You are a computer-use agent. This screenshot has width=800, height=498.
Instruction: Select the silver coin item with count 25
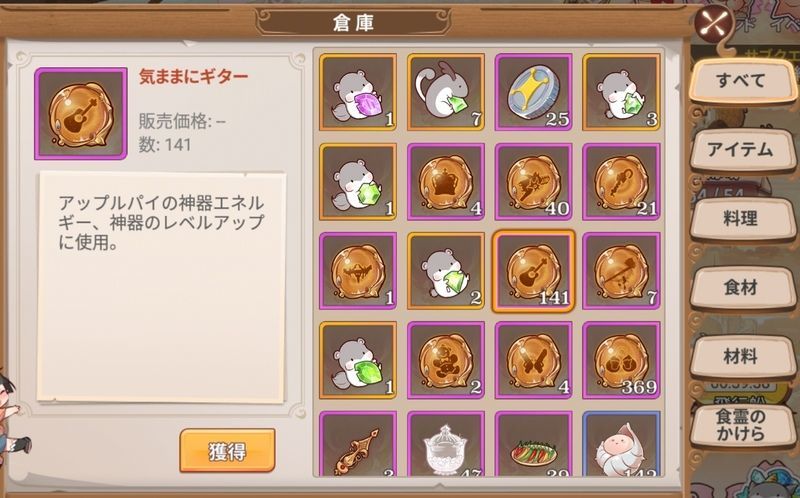534,92
